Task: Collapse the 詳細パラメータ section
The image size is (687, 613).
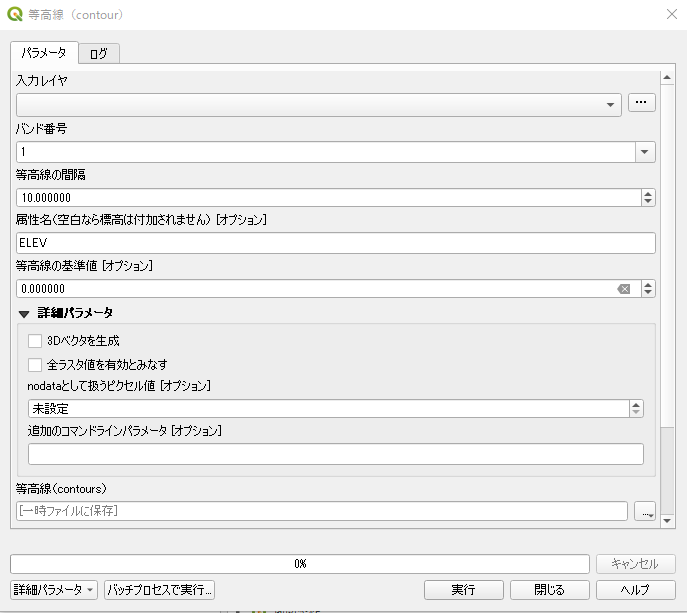Action: point(24,314)
